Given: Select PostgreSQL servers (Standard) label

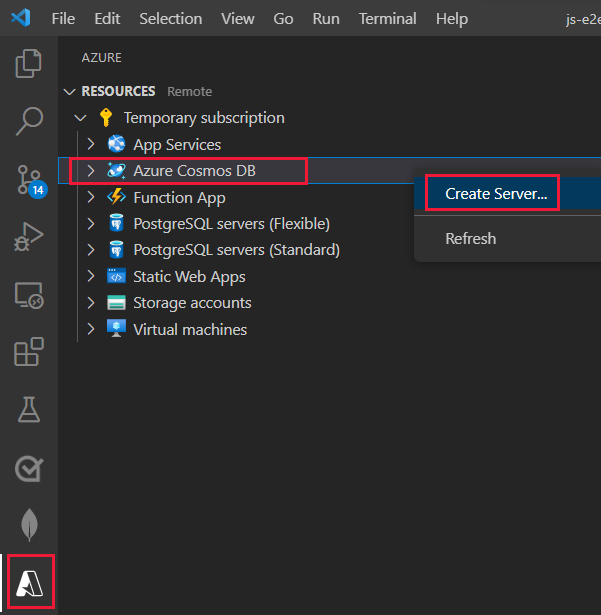Looking at the screenshot, I should (x=237, y=250).
